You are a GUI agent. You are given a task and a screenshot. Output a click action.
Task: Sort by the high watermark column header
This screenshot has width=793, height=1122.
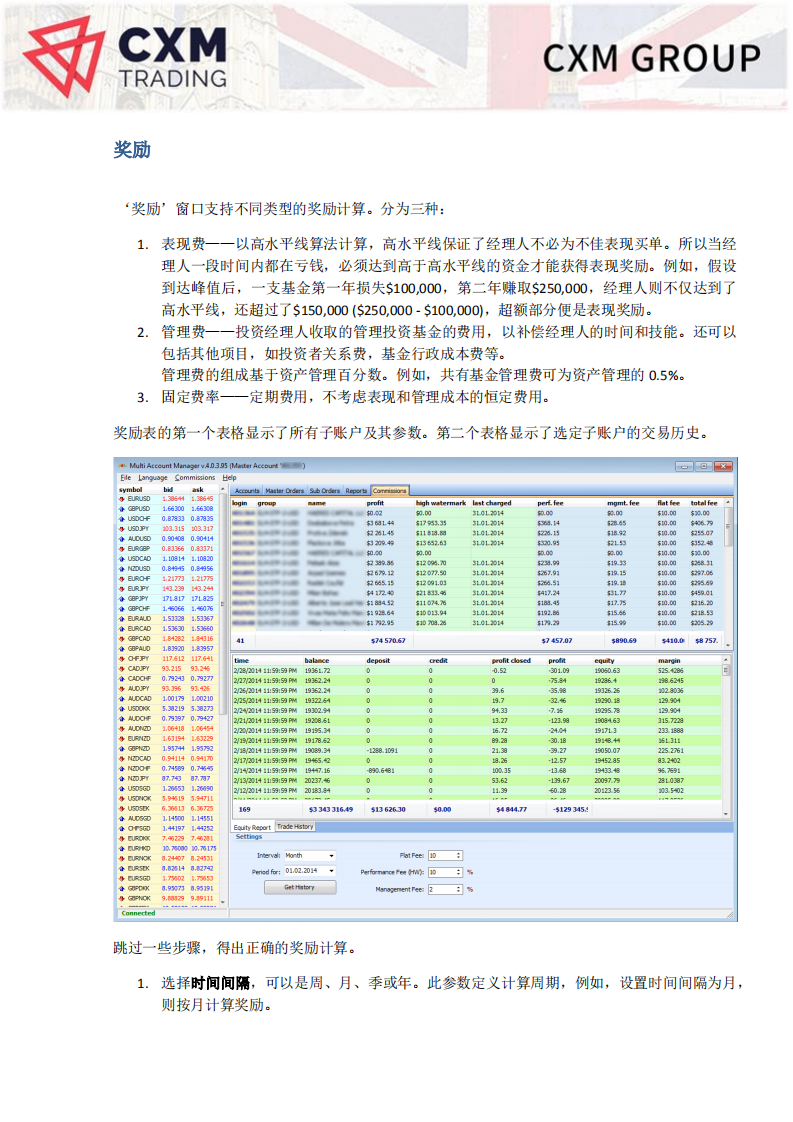pos(441,503)
